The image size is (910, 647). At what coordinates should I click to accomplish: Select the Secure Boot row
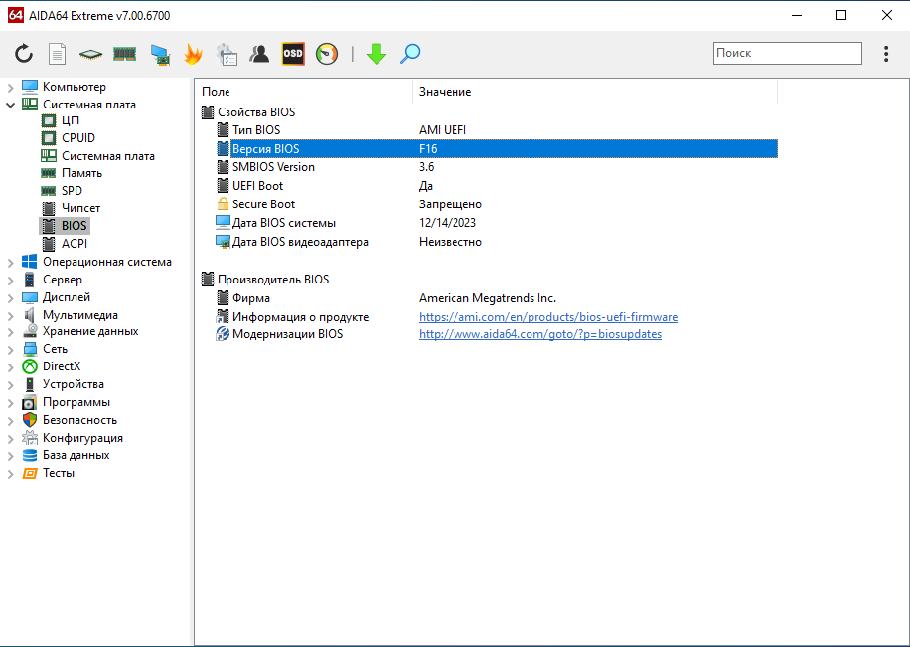497,204
